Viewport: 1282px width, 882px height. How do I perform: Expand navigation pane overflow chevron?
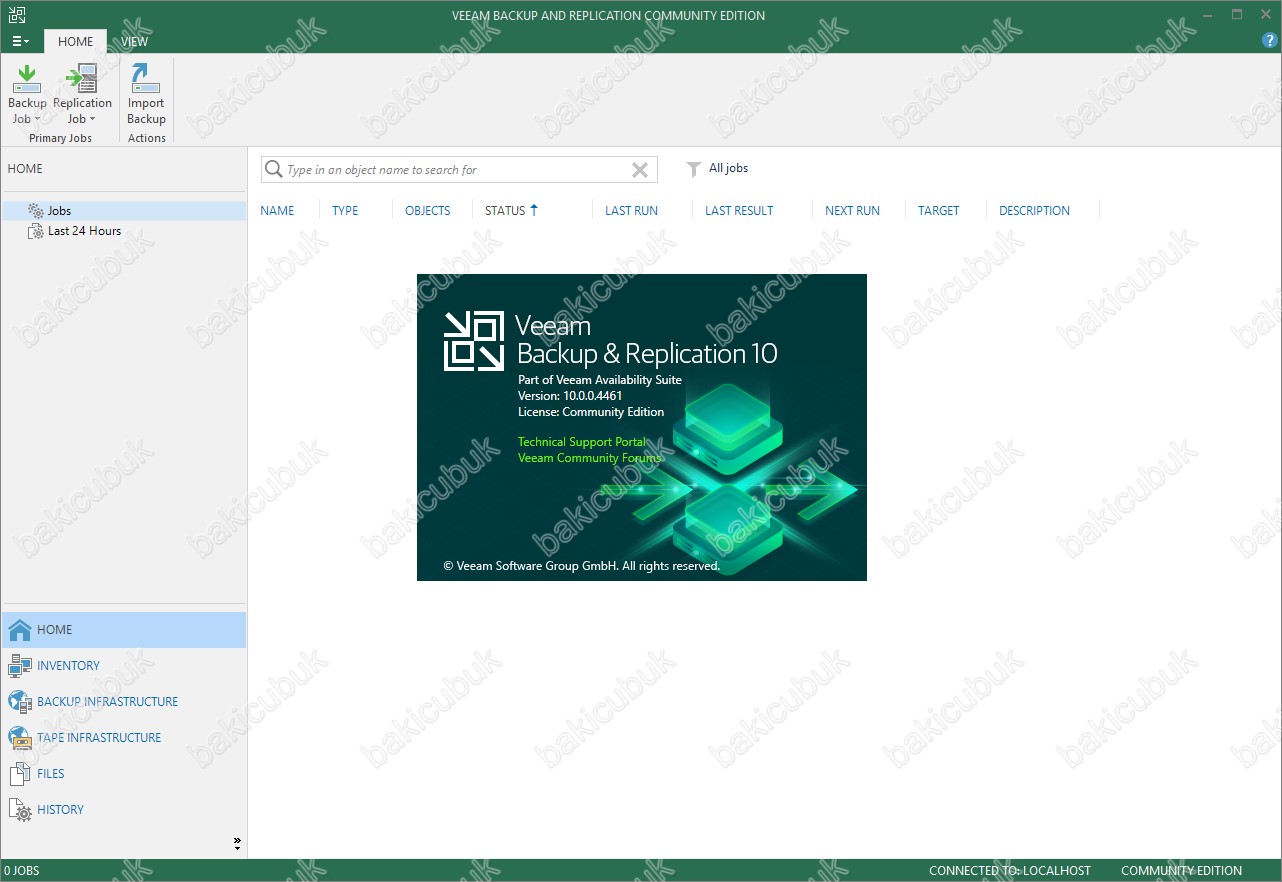pos(237,843)
